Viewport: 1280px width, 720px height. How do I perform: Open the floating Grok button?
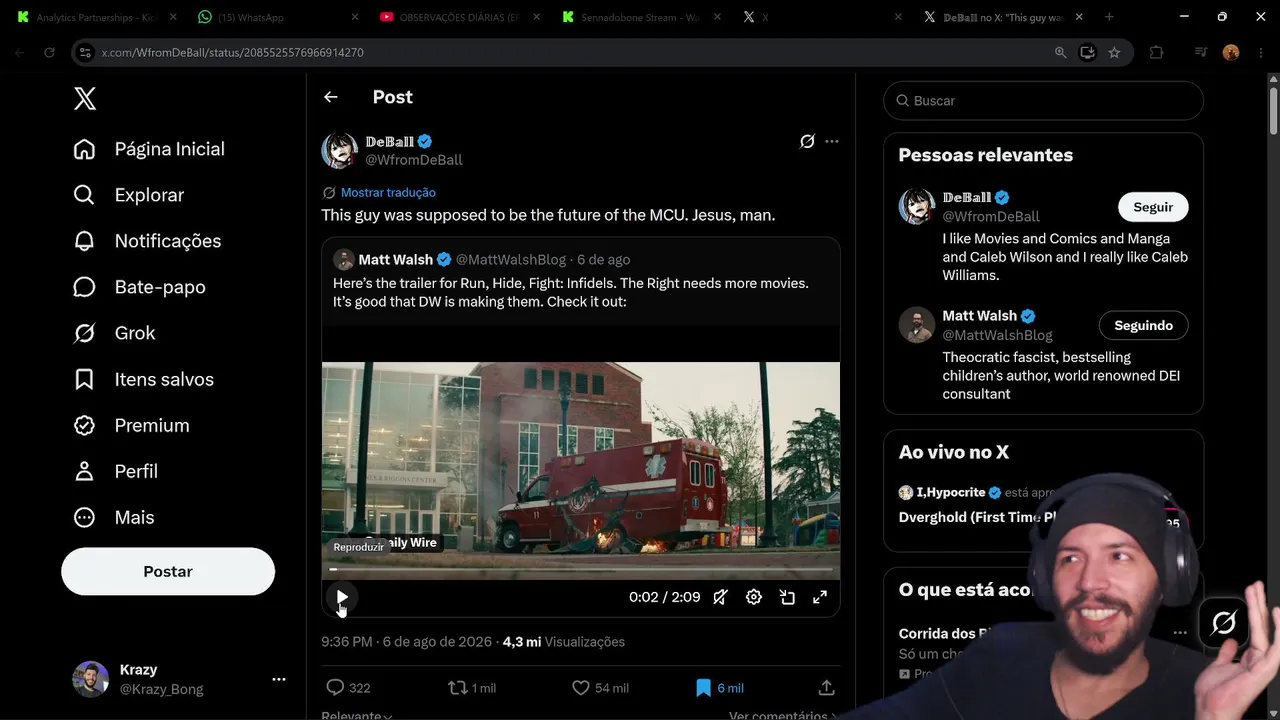tap(1224, 623)
